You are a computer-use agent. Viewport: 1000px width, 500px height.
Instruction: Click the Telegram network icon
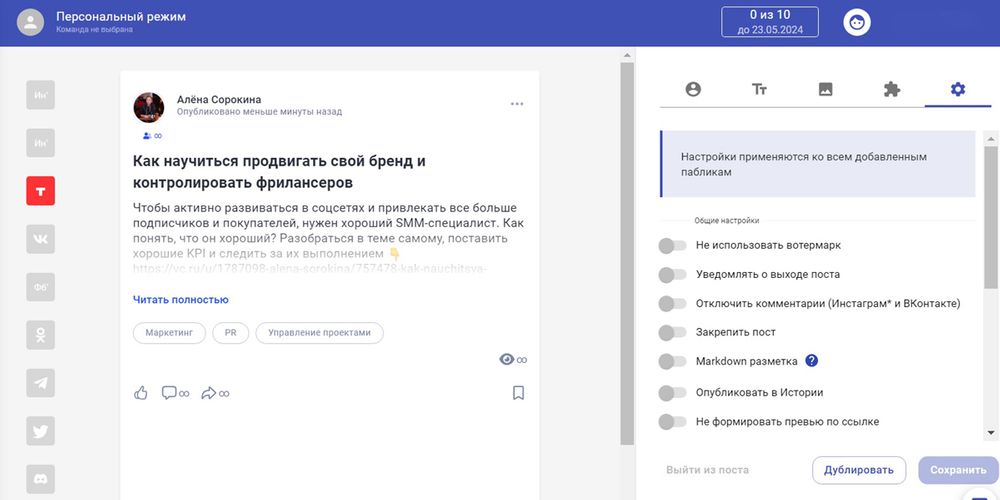(x=41, y=383)
